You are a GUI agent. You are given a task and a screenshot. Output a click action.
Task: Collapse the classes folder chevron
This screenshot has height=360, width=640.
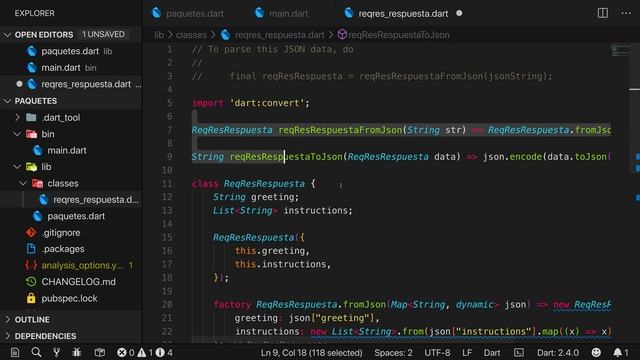[23, 183]
